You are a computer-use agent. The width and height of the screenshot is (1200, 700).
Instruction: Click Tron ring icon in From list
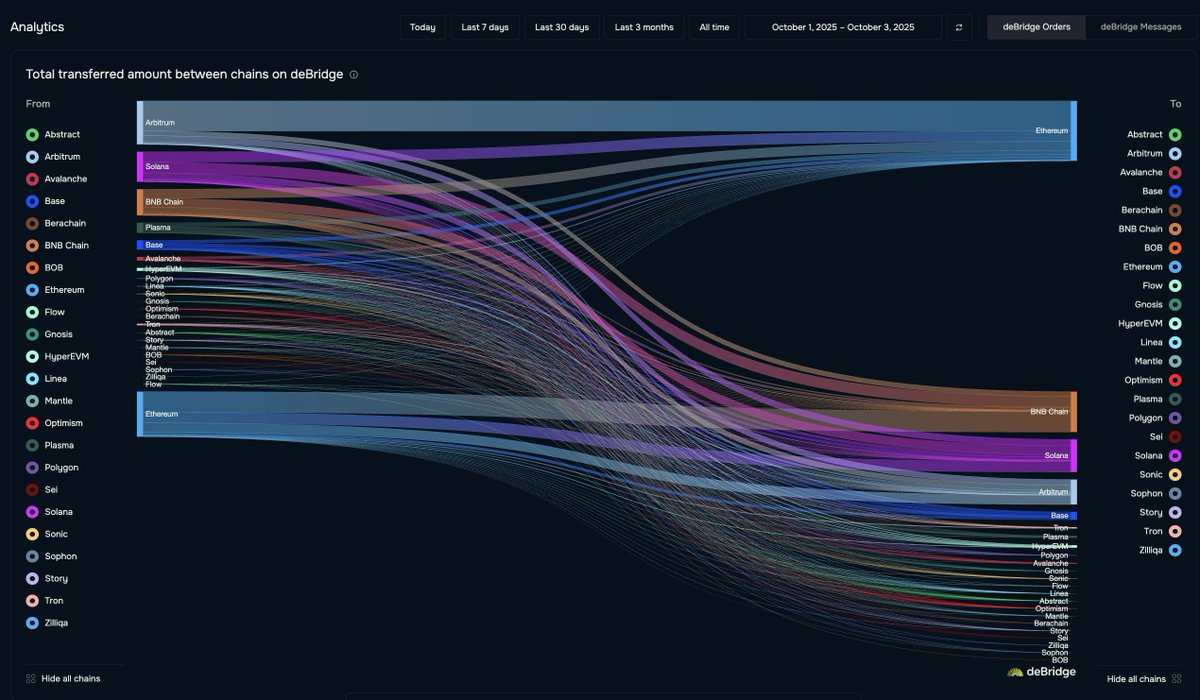pos(32,601)
